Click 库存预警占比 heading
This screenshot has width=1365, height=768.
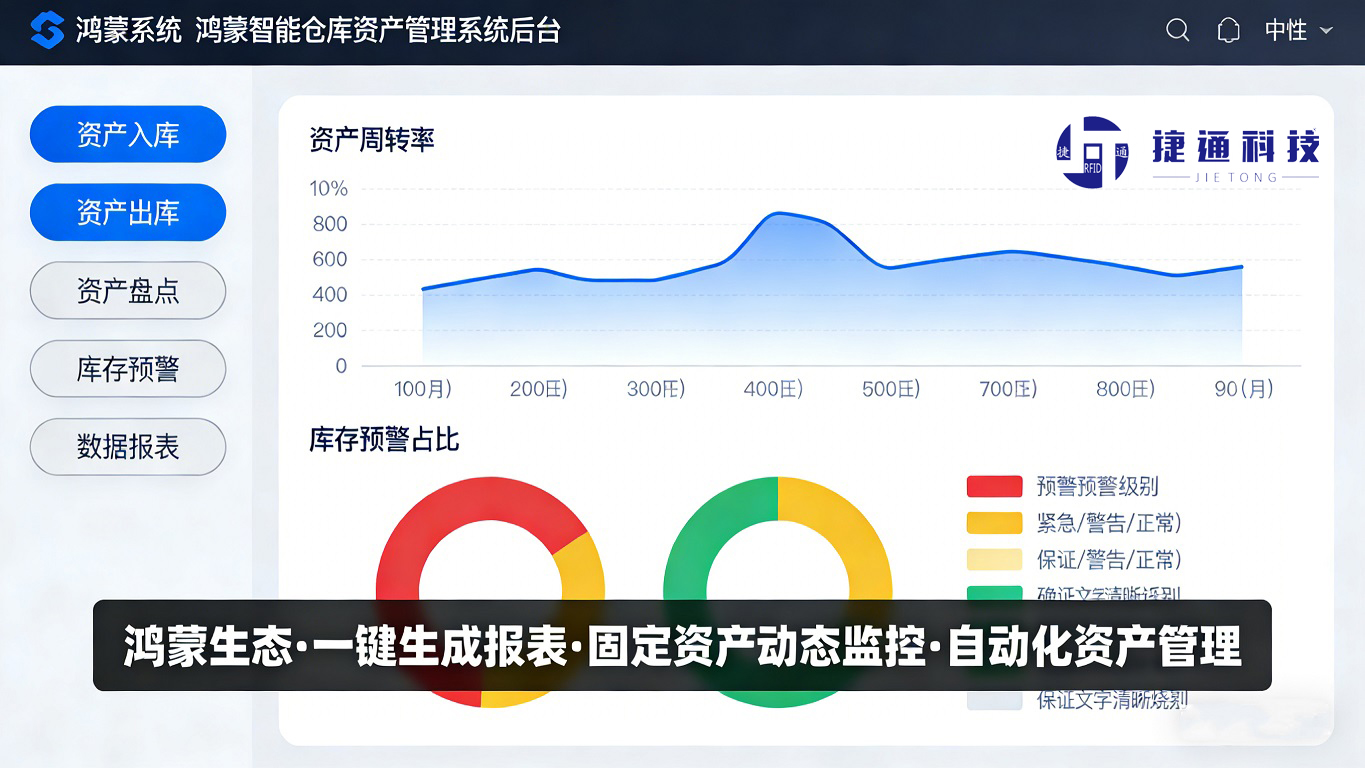[384, 439]
